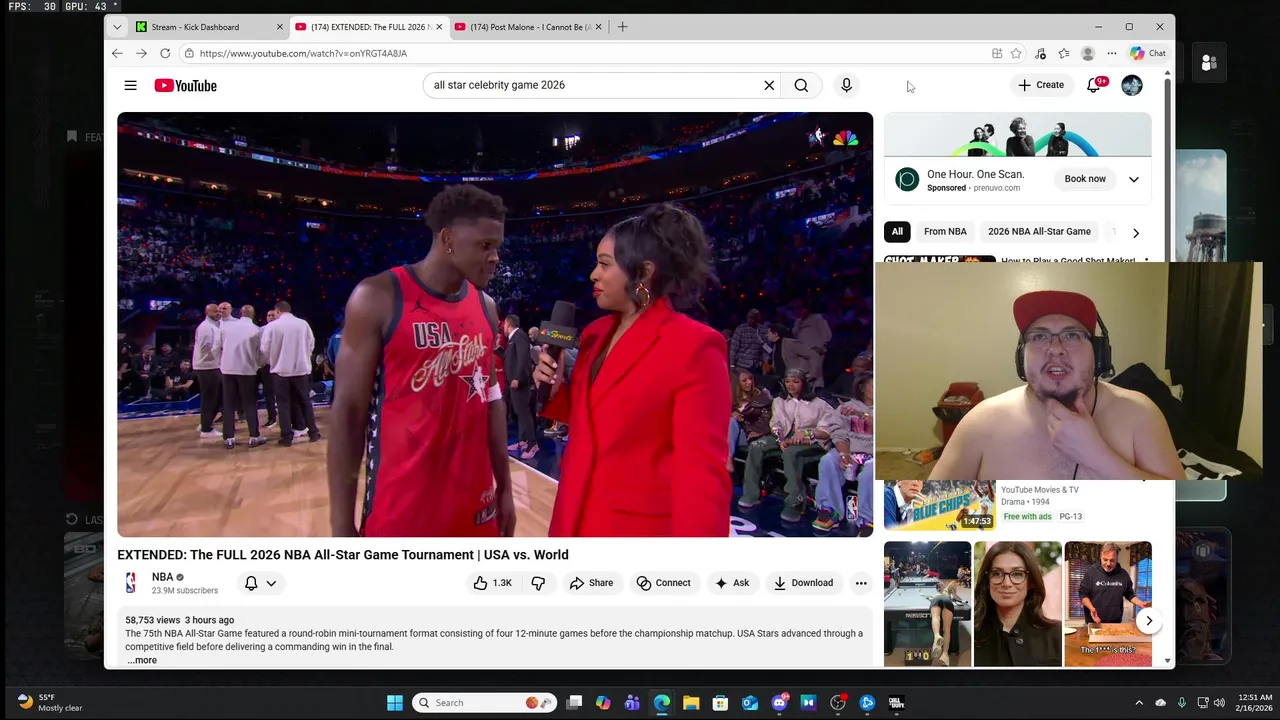Open the YouTube guide hamburger menu
Viewport: 1280px width, 720px height.
pyautogui.click(x=130, y=85)
